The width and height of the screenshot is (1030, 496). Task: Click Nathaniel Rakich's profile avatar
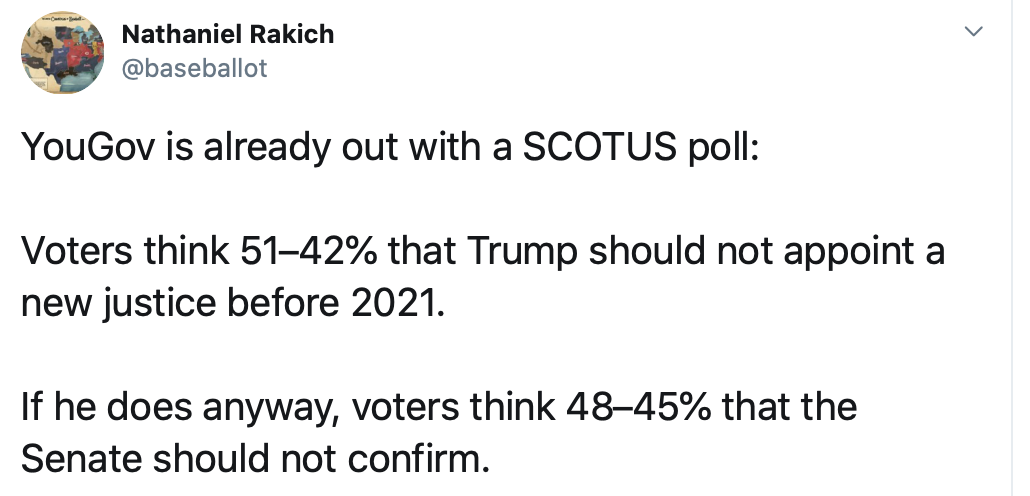(x=63, y=53)
